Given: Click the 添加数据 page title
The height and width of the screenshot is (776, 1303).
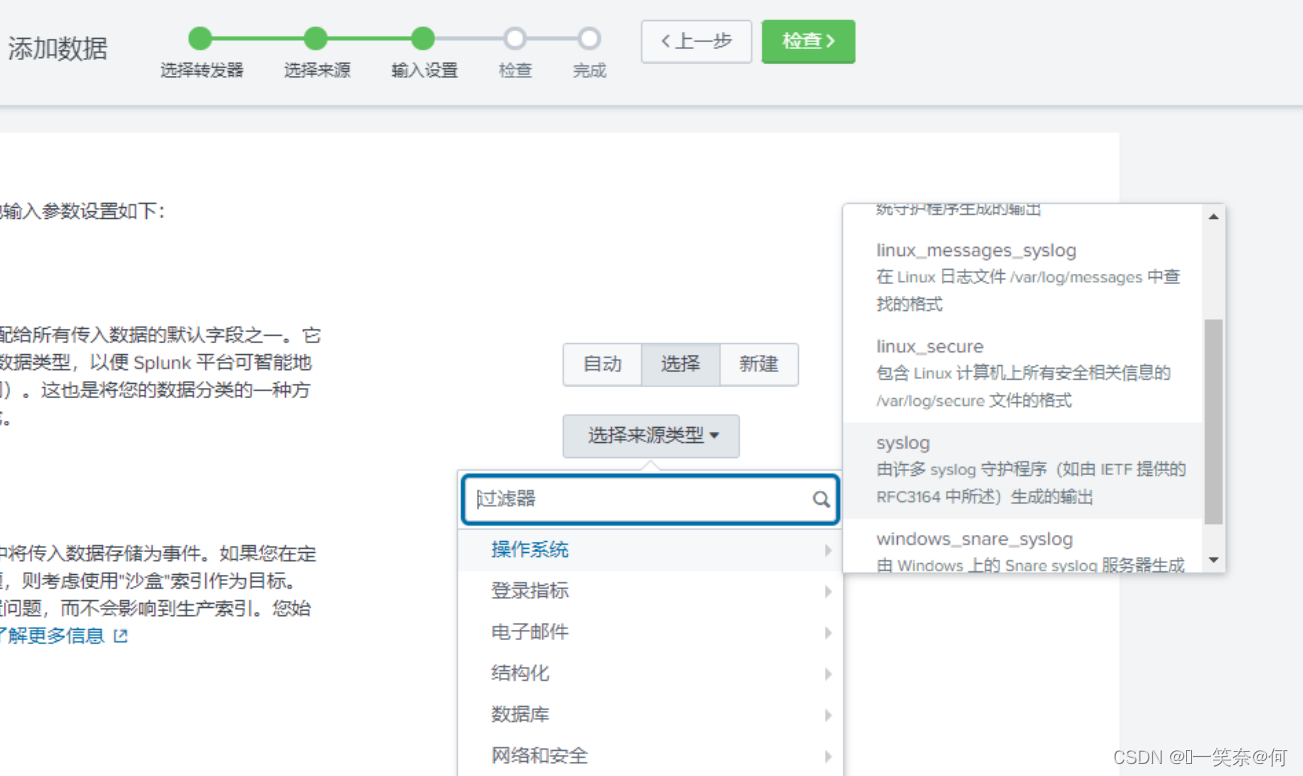Looking at the screenshot, I should pos(58,48).
